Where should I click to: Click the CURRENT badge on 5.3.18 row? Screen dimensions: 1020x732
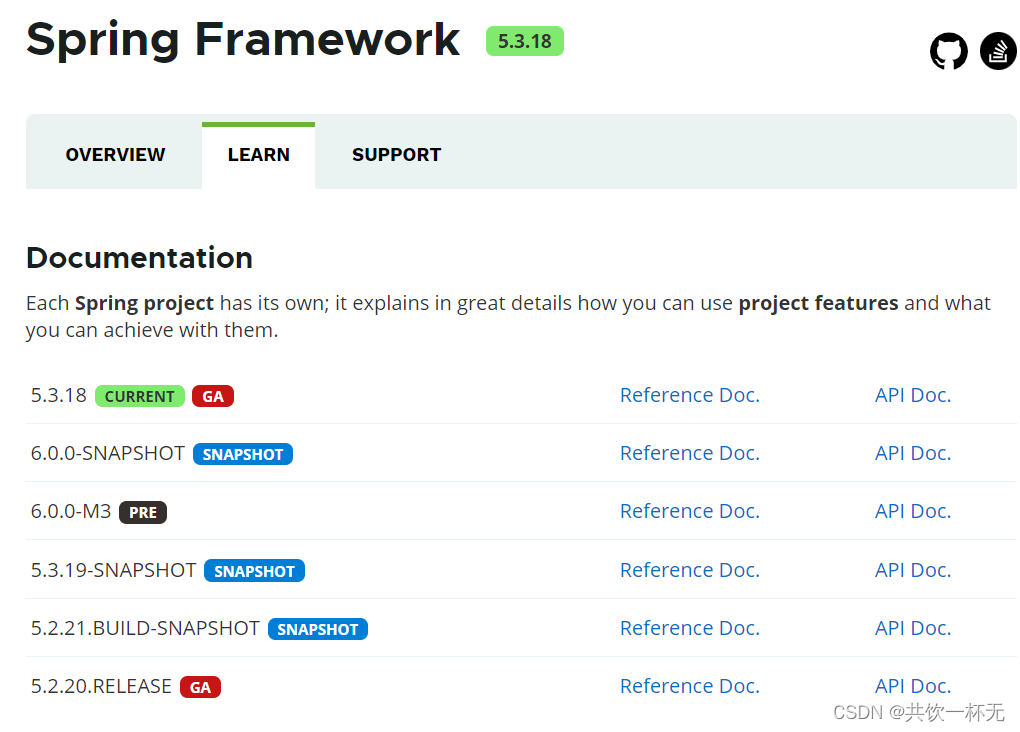140,396
